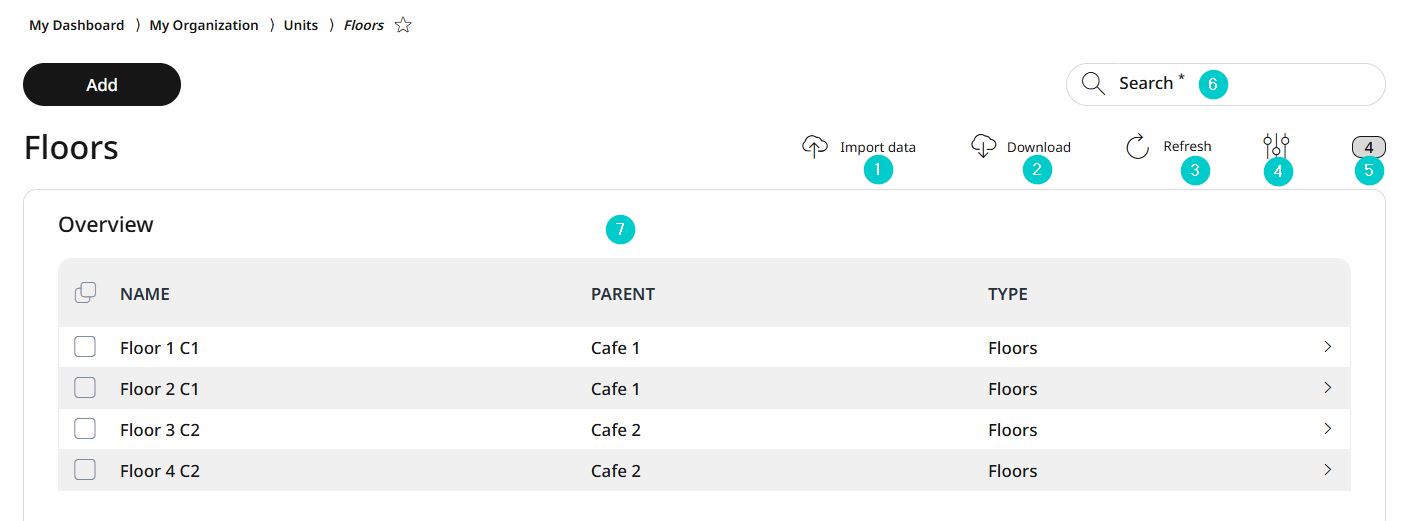Screen dimensions: 1402x521
Task: Open the filter sliders settings icon
Action: pyautogui.click(x=1276, y=146)
